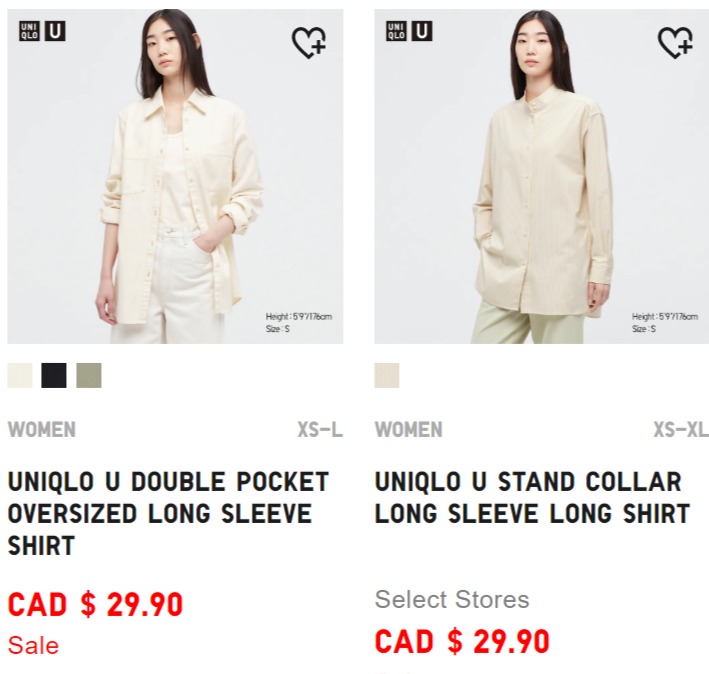Click CAD $29.90 price of Stand Collar shirt

(462, 641)
